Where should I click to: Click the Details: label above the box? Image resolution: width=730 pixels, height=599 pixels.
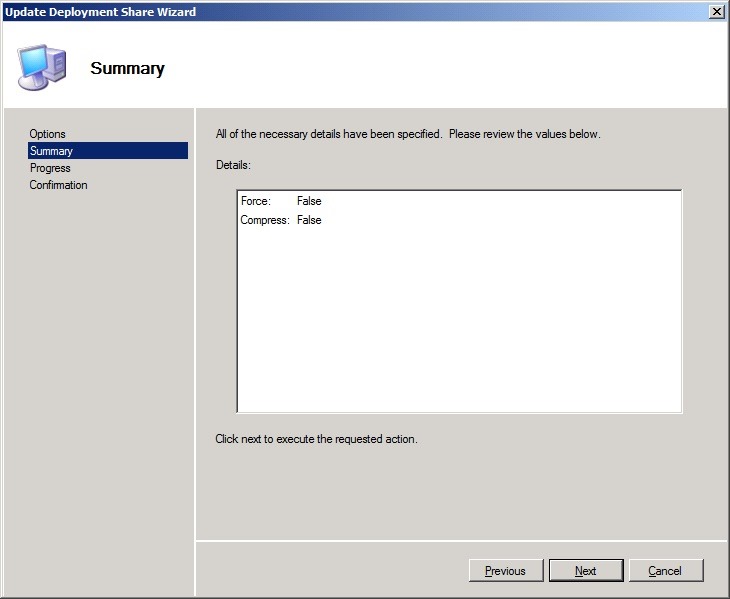point(233,164)
